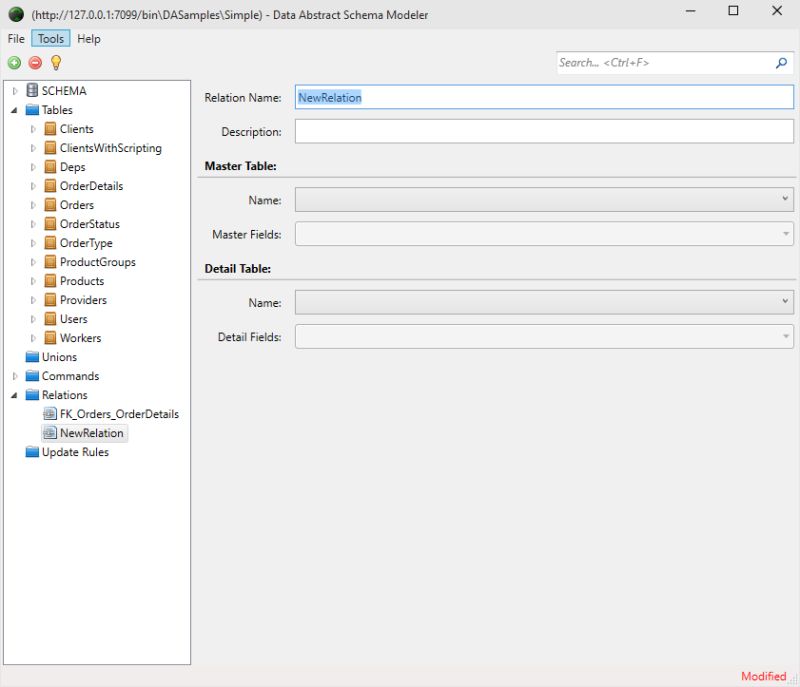
Task: Click the NewRelation relation icon
Action: point(50,433)
